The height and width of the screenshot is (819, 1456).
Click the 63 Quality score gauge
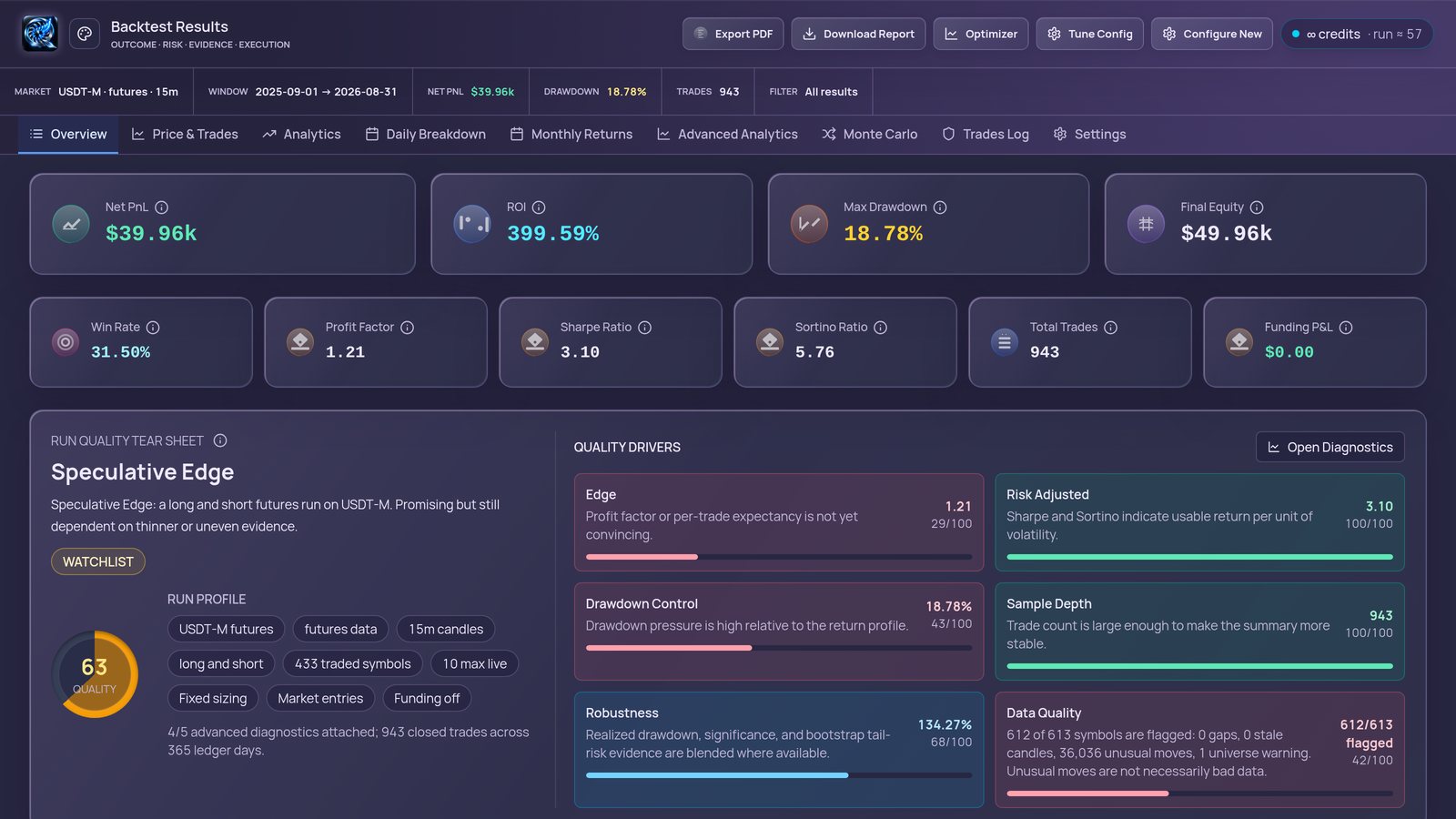[95, 674]
